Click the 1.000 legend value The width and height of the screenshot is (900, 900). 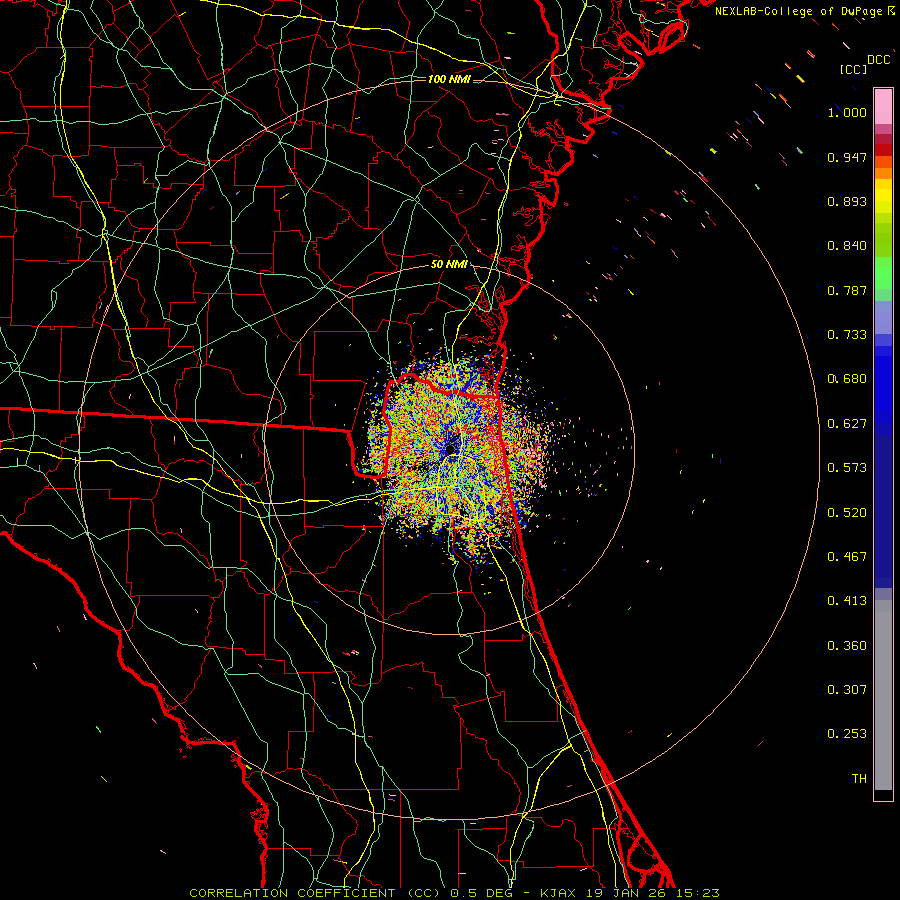tap(847, 112)
